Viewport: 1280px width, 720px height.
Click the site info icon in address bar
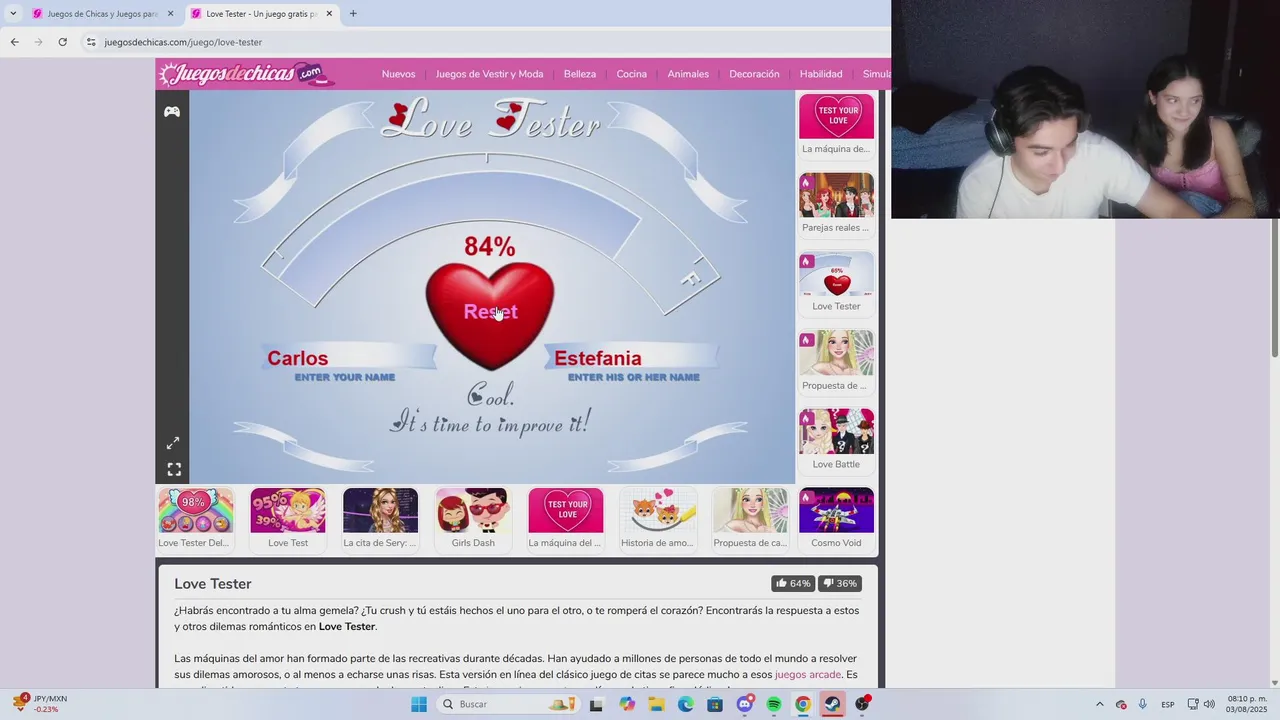tap(91, 42)
